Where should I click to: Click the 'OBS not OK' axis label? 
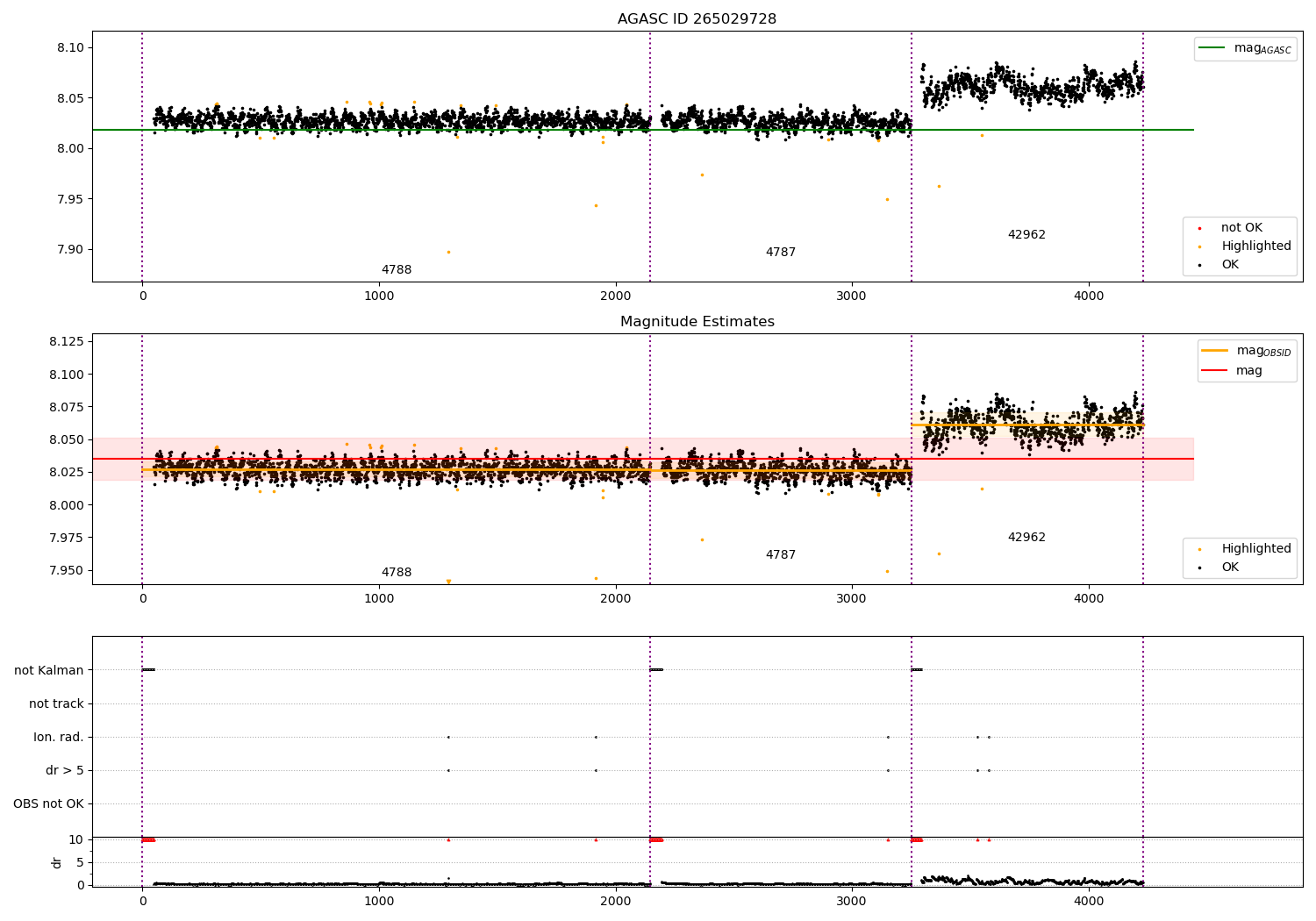coord(49,804)
